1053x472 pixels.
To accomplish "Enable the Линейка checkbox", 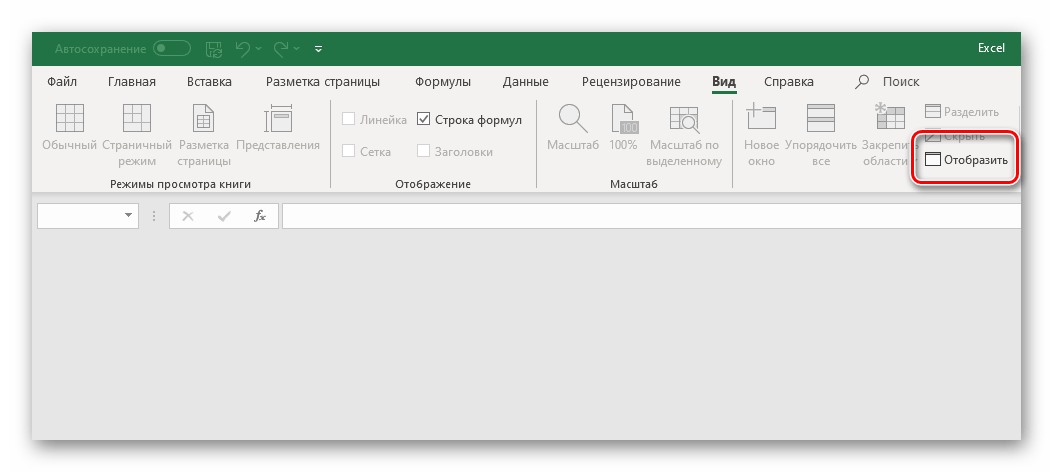I will coord(349,120).
